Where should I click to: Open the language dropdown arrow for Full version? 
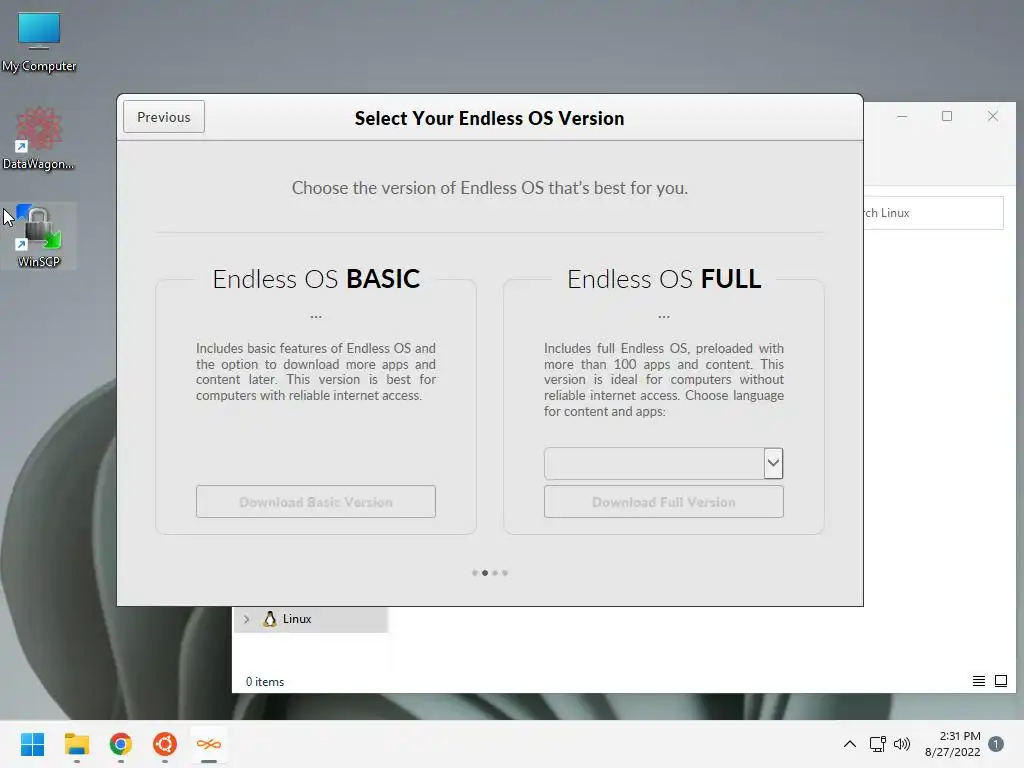click(x=773, y=463)
